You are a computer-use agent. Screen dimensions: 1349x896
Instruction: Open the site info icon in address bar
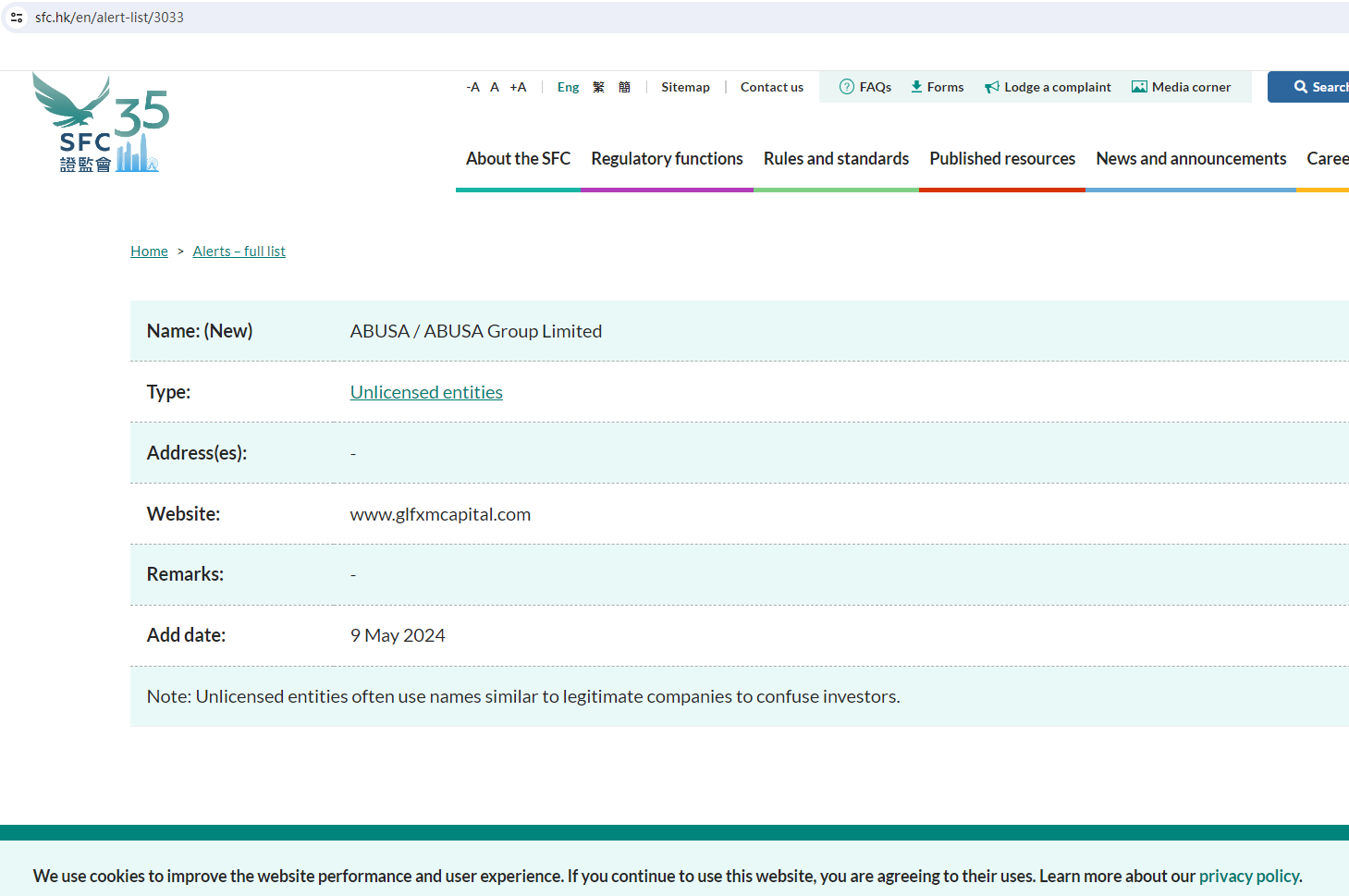pyautogui.click(x=17, y=18)
